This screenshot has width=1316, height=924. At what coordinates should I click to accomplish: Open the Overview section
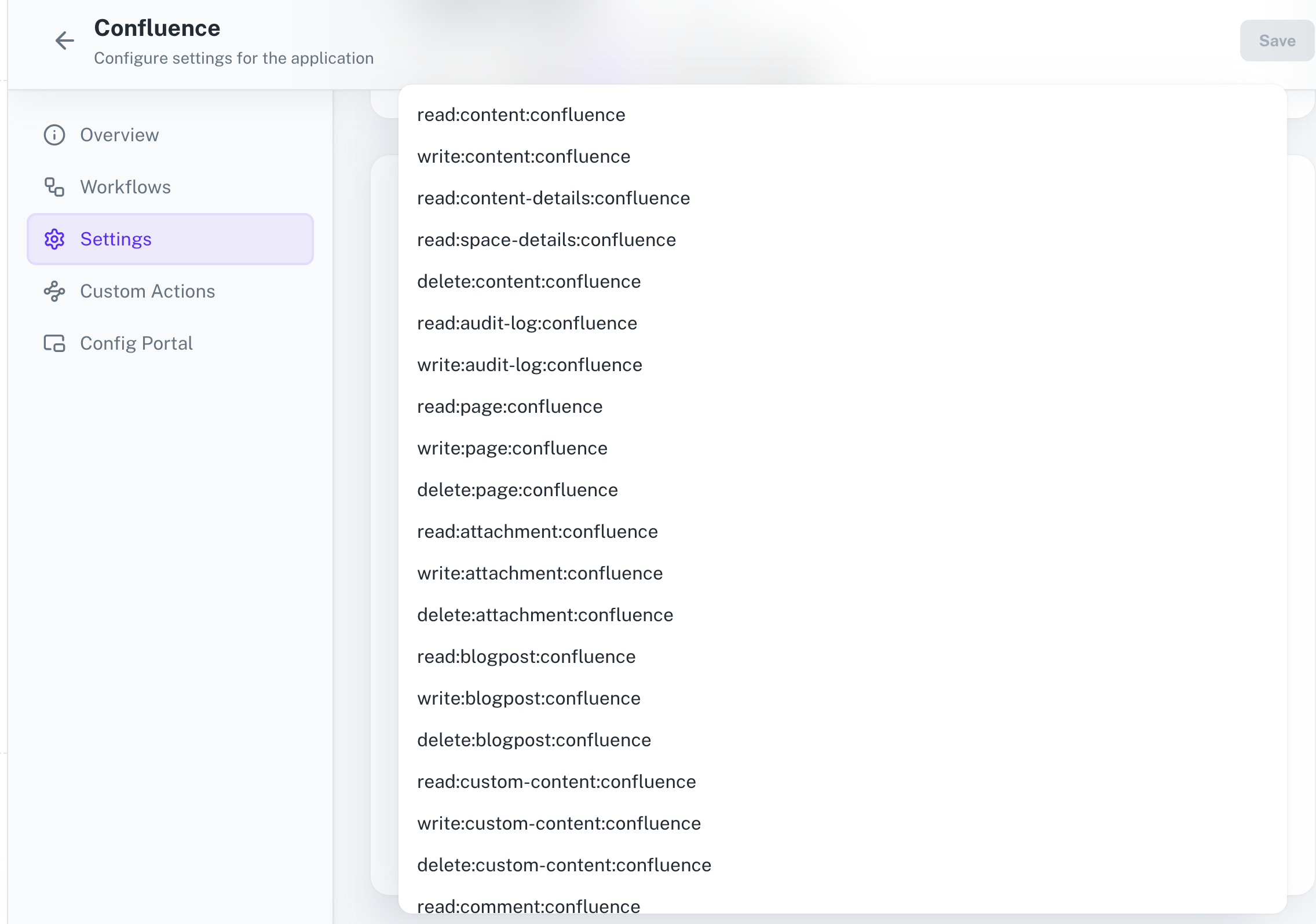tap(119, 135)
